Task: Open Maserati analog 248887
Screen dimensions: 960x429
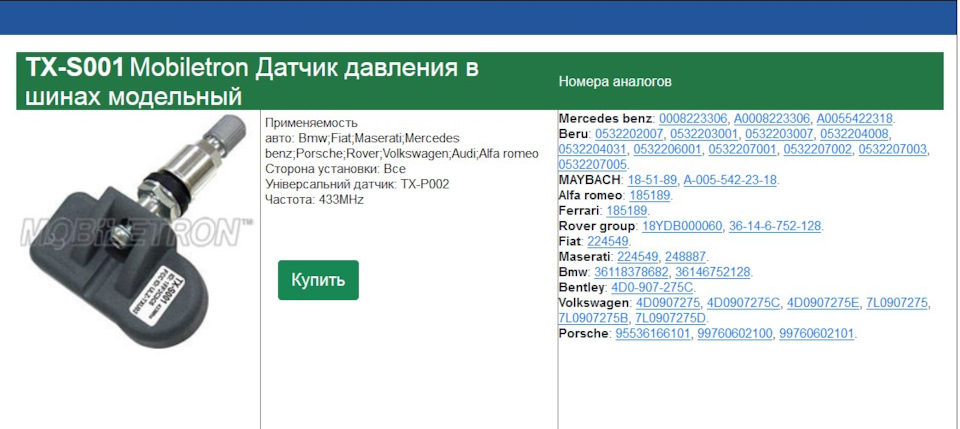Action: pyautogui.click(x=686, y=257)
